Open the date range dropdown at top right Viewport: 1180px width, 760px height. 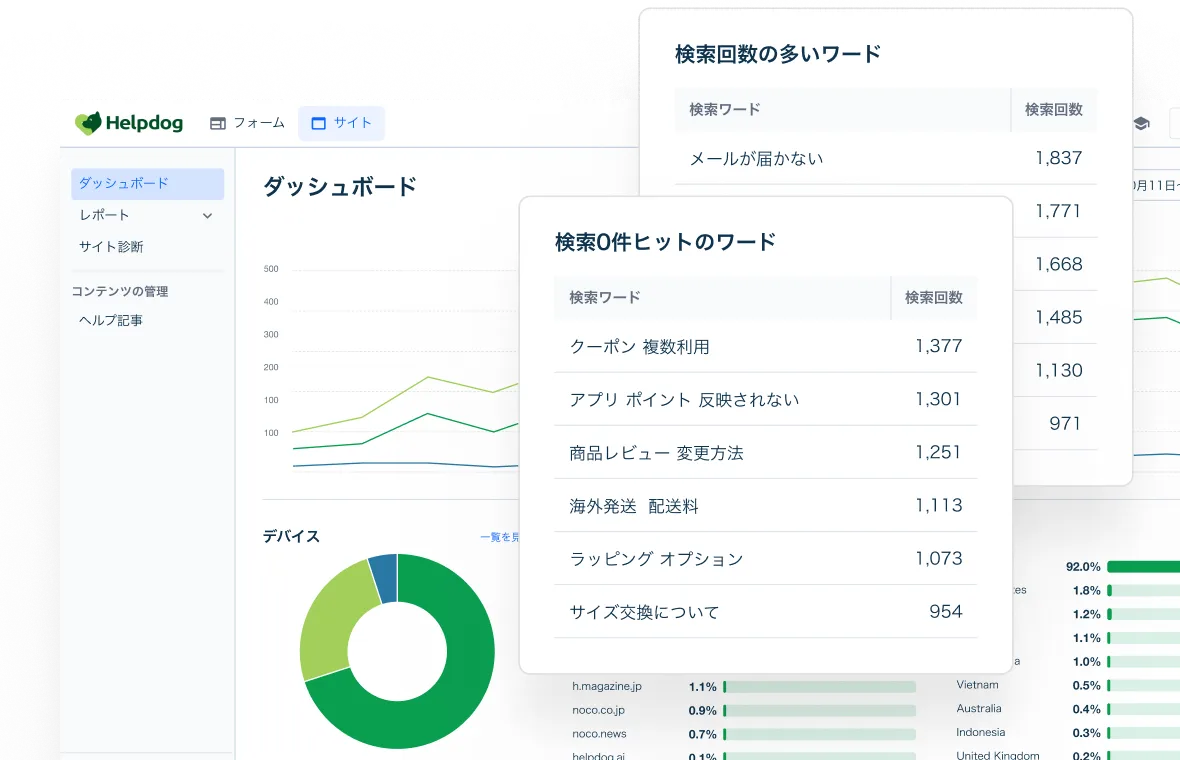1155,185
